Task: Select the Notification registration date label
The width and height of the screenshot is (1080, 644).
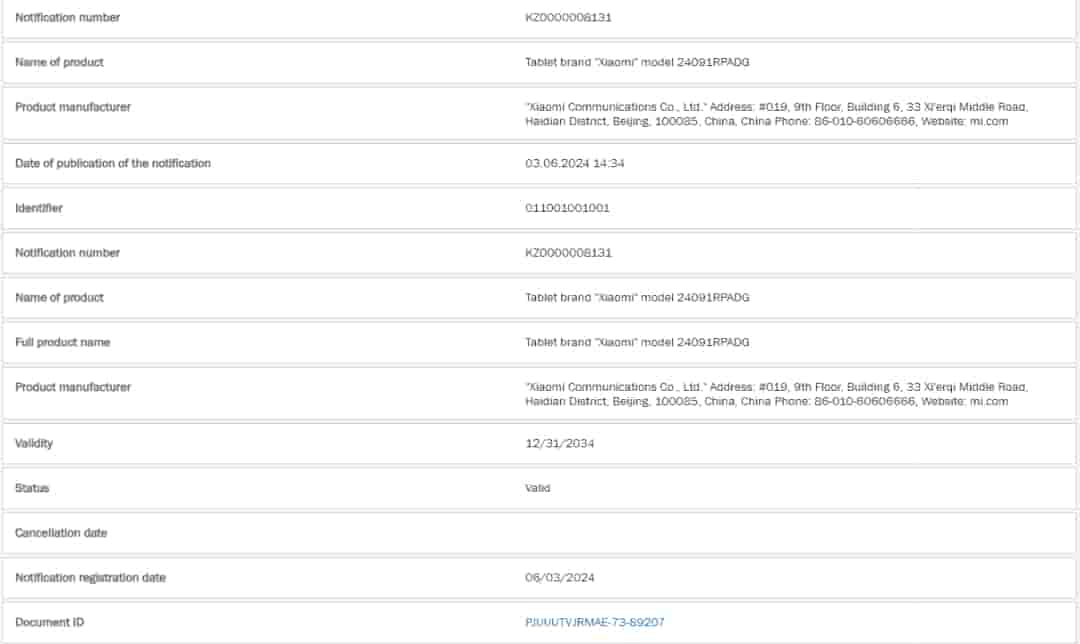Action: pyautogui.click(x=90, y=578)
